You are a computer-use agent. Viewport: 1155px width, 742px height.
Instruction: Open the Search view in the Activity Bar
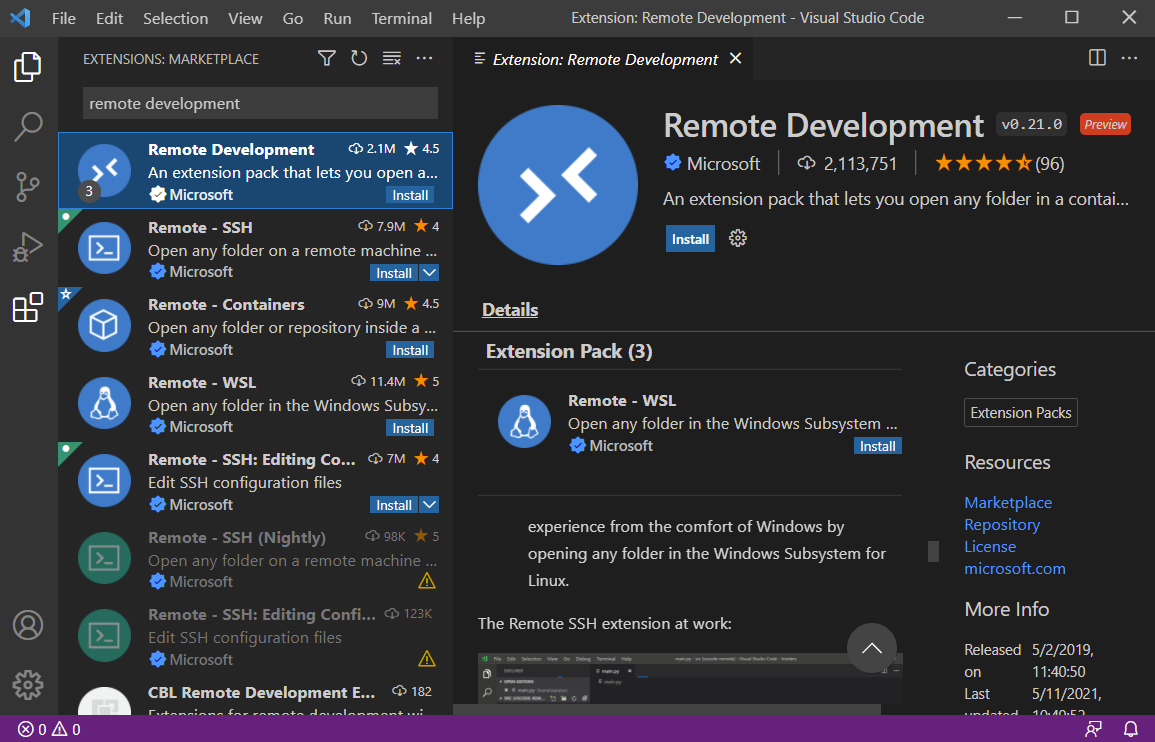click(x=27, y=127)
